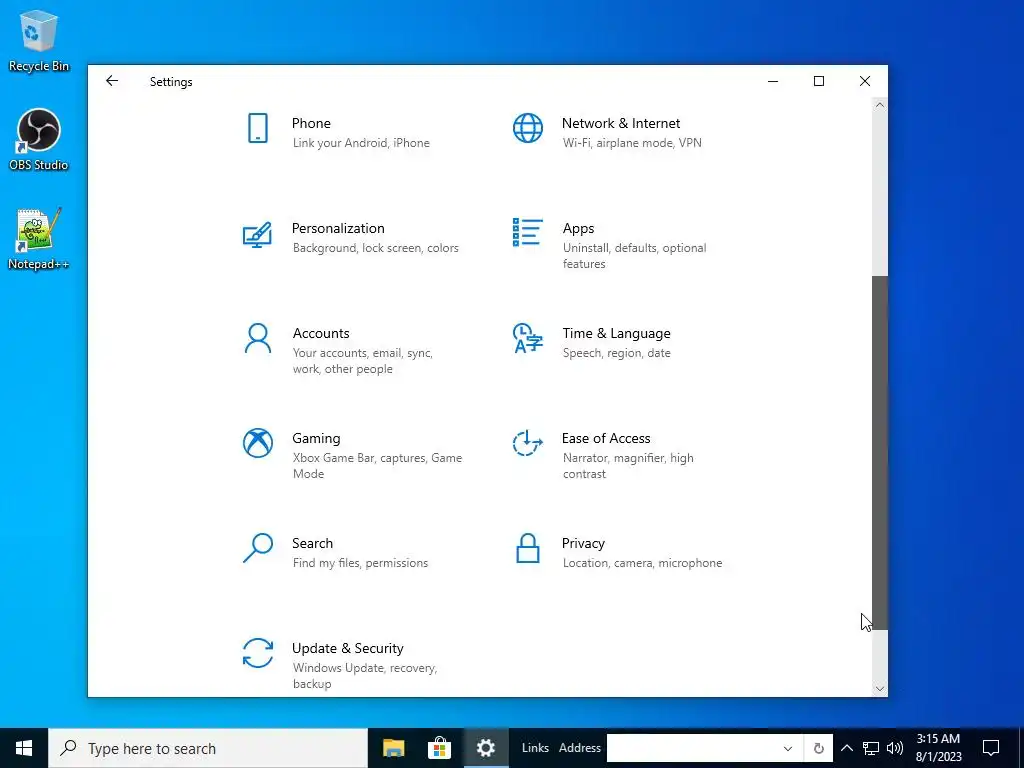Launch the OBS Studio desktop shortcut

(39, 140)
